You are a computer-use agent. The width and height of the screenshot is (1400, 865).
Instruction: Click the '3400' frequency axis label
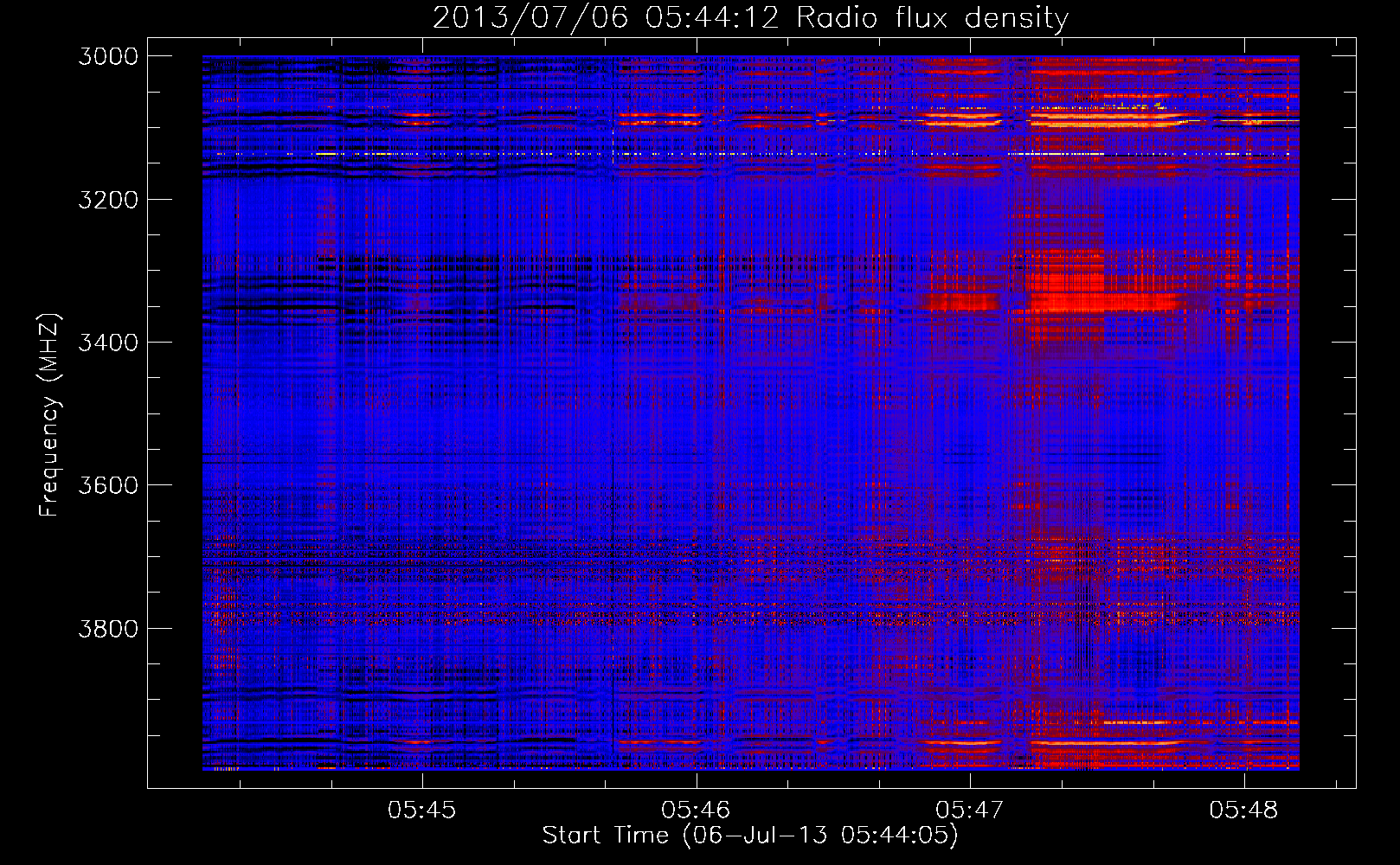pyautogui.click(x=108, y=343)
